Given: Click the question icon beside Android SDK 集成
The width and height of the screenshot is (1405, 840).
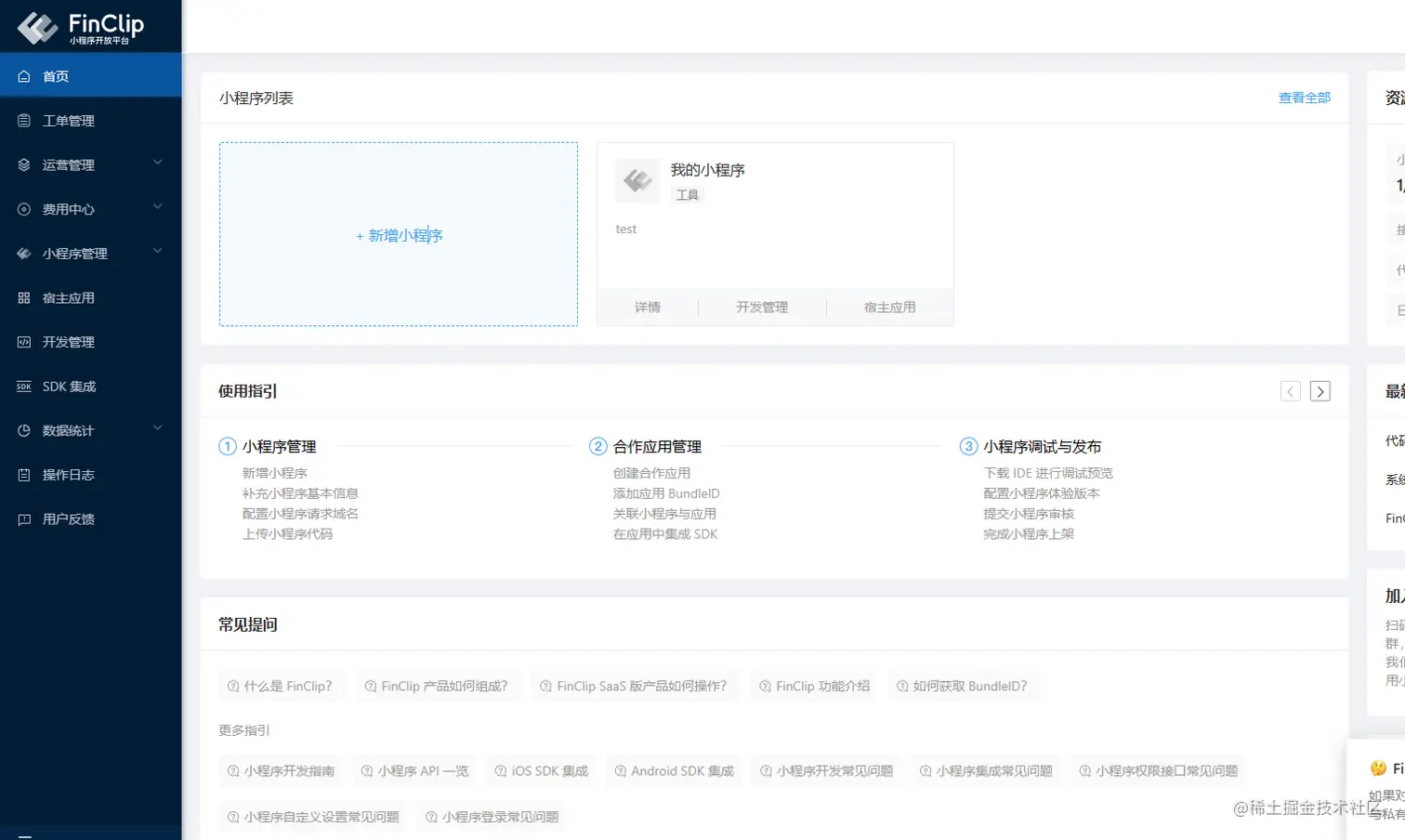Looking at the screenshot, I should (x=621, y=771).
